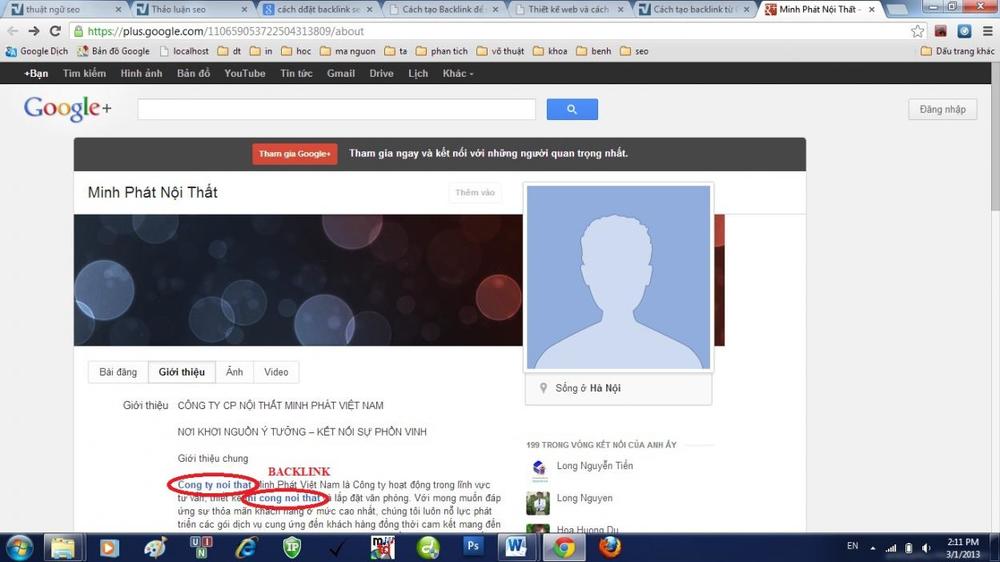The width and height of the screenshot is (1000, 562).
Task: Click Long Nguyen's avatar thumbnail
Action: (538, 503)
